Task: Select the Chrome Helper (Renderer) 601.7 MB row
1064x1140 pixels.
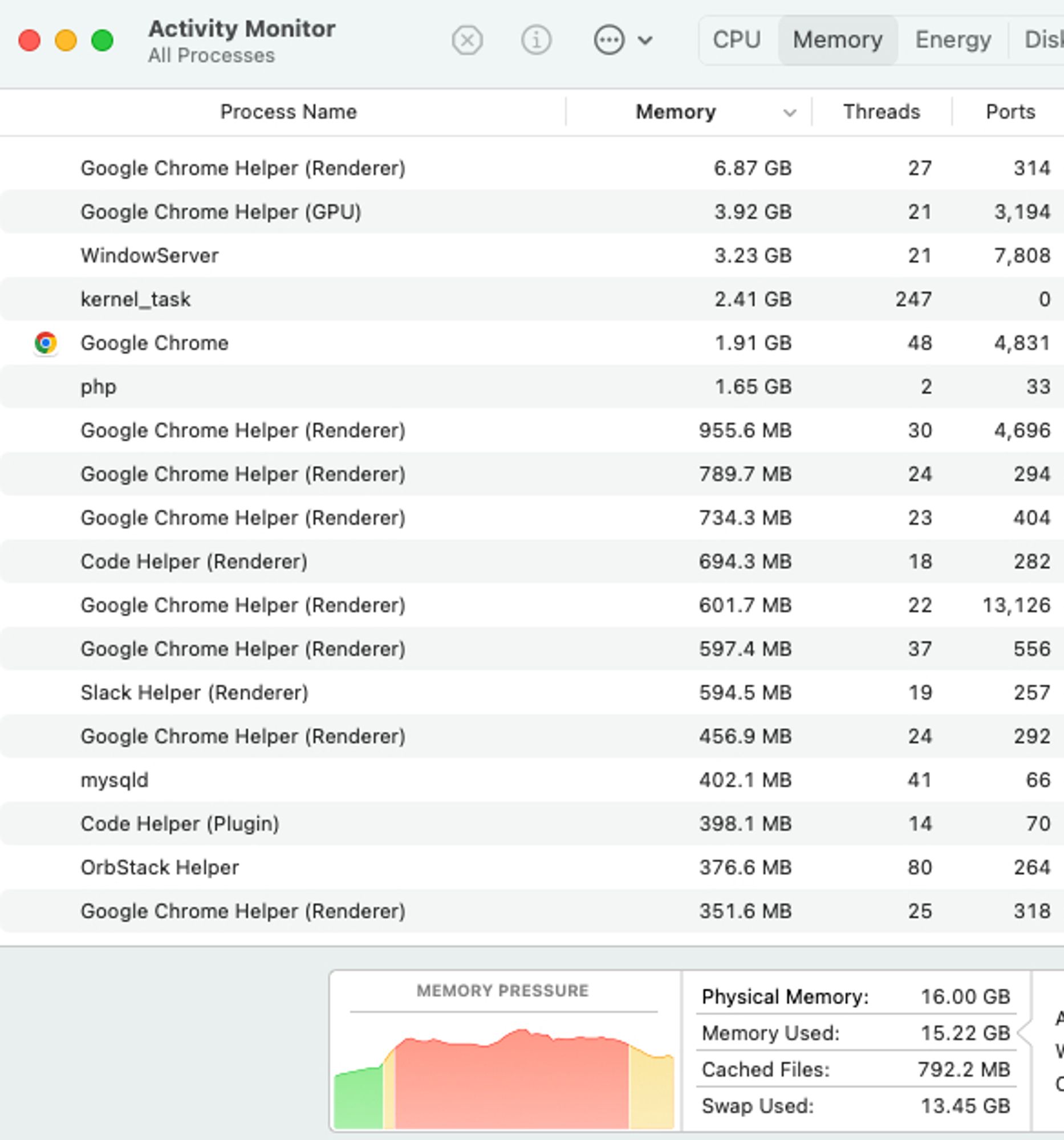Action: [x=531, y=605]
